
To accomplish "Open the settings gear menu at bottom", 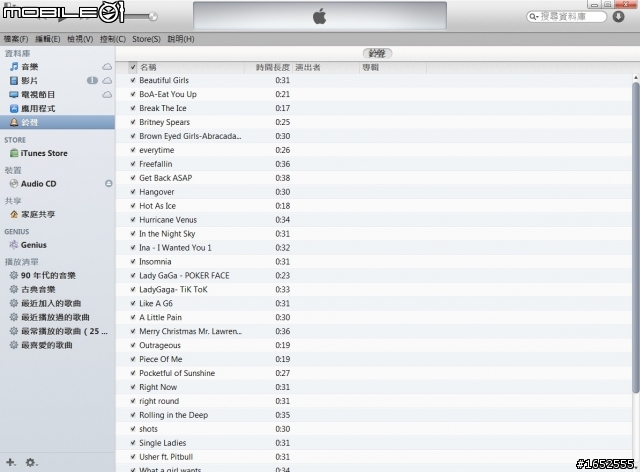I will point(31,462).
